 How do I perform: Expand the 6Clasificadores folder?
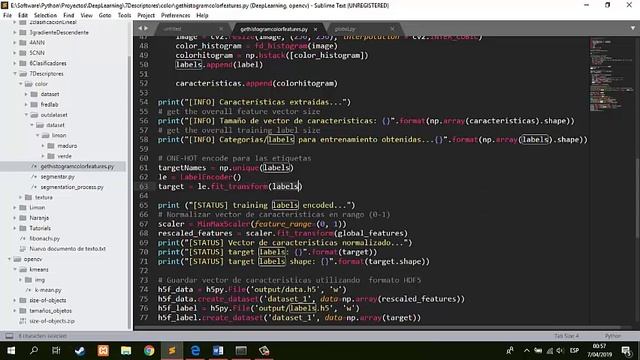tap(15, 63)
